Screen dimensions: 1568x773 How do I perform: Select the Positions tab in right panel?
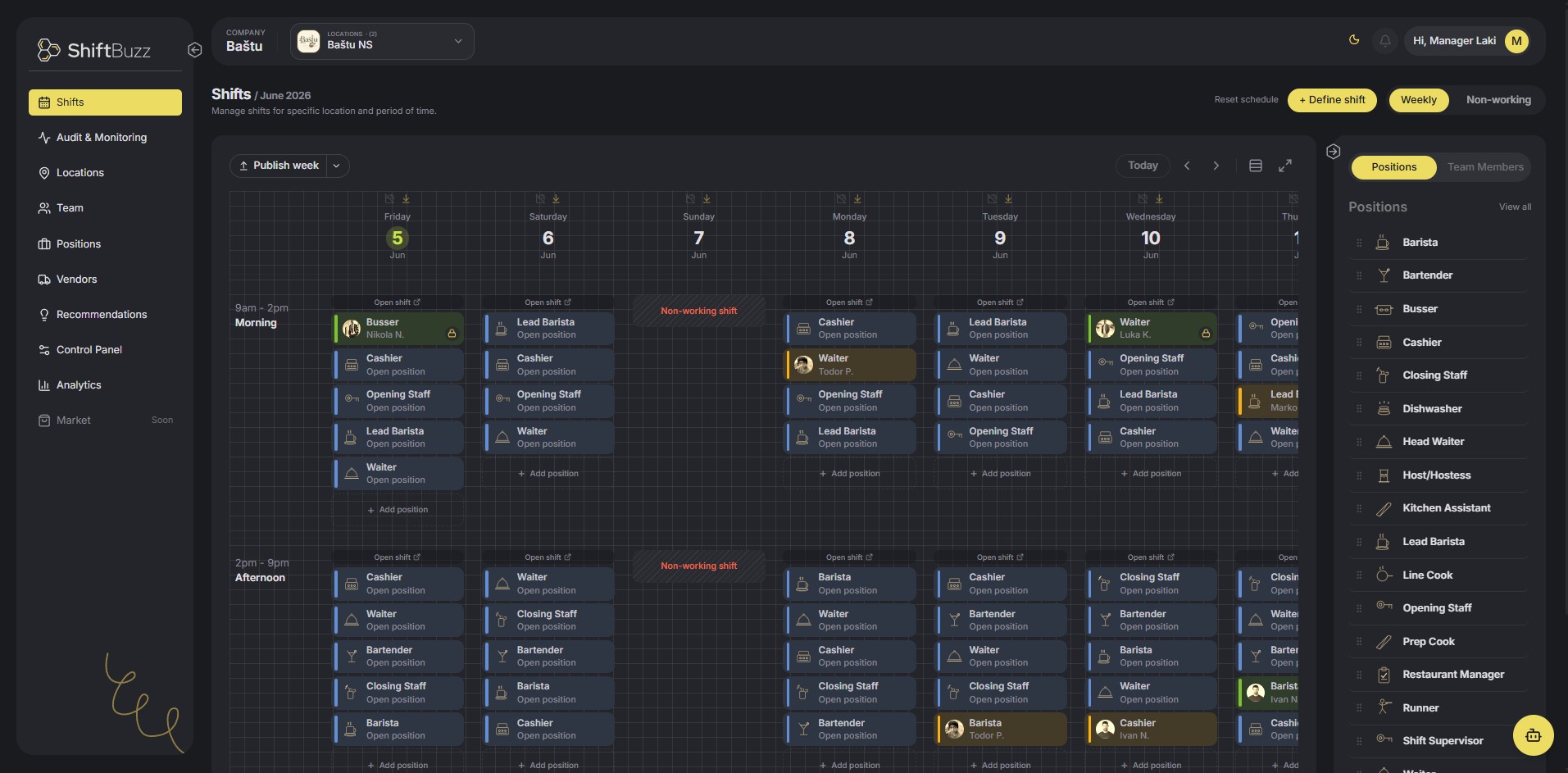(1393, 167)
